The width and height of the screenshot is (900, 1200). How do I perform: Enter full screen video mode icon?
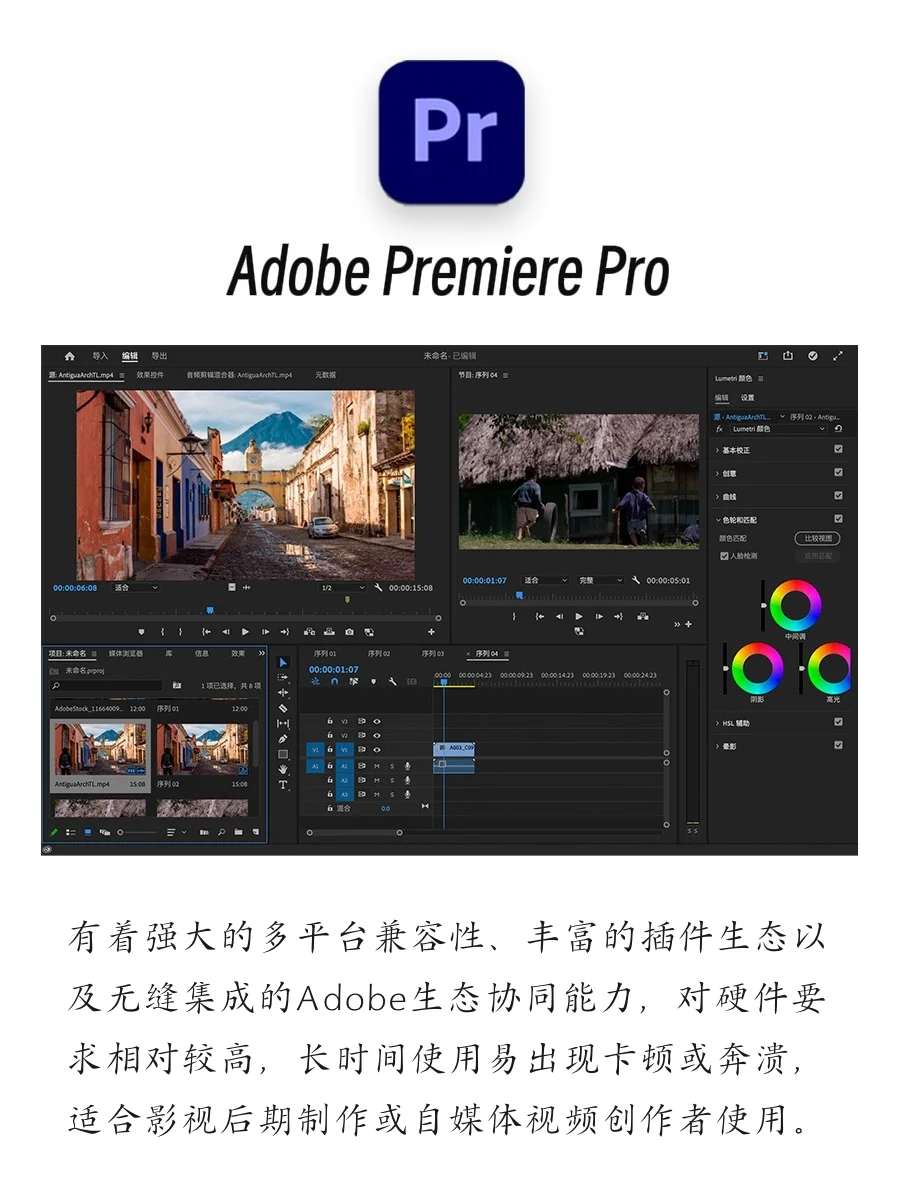[x=838, y=356]
